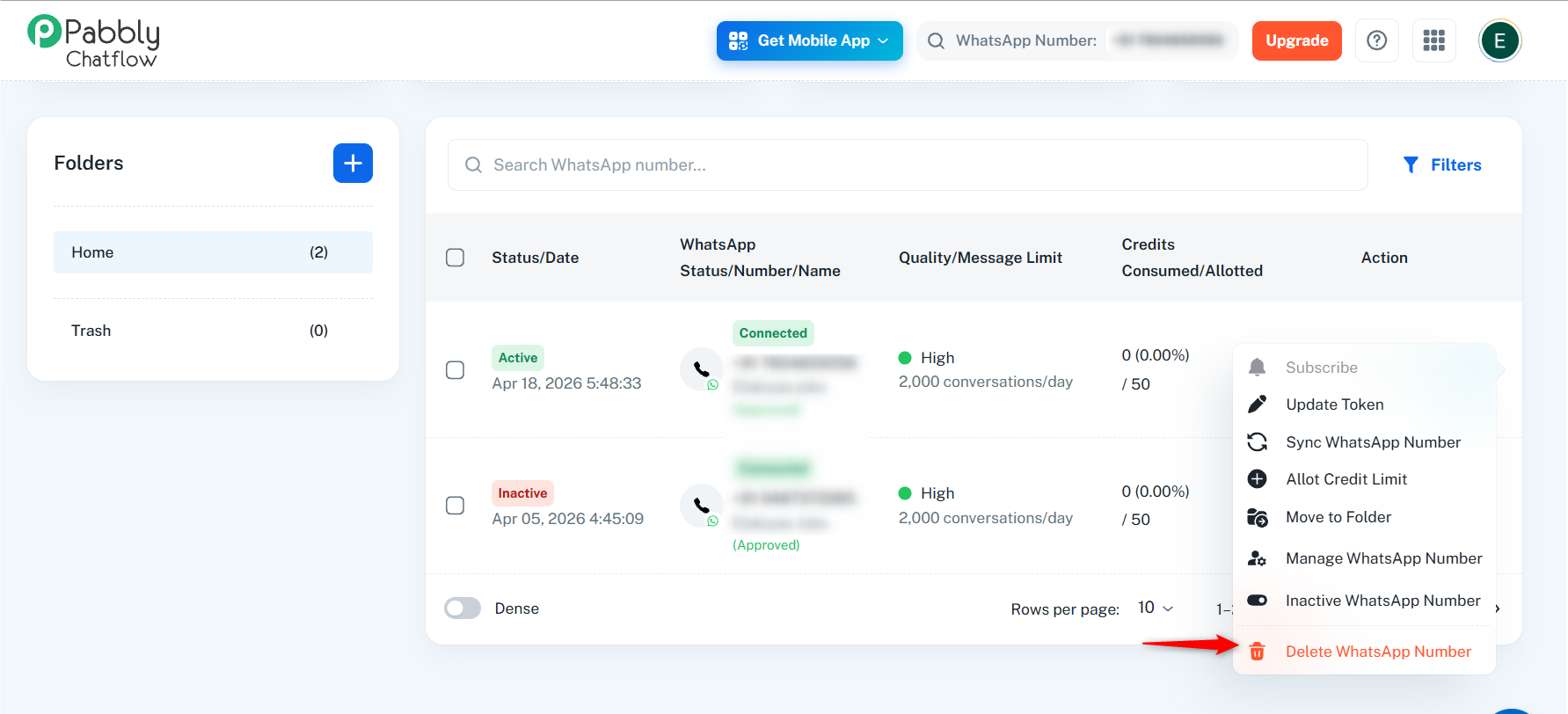Toggle the Dense switch
The width and height of the screenshot is (1568, 714).
[x=463, y=608]
